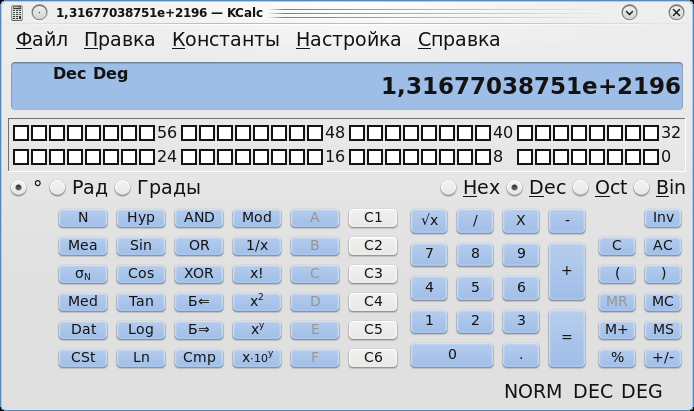This screenshot has width=694, height=411.
Task: Click the open parenthesis button
Action: (617, 273)
